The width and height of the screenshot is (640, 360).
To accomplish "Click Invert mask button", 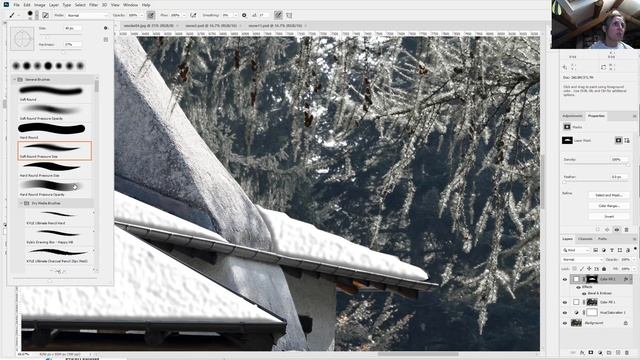I will (x=609, y=216).
